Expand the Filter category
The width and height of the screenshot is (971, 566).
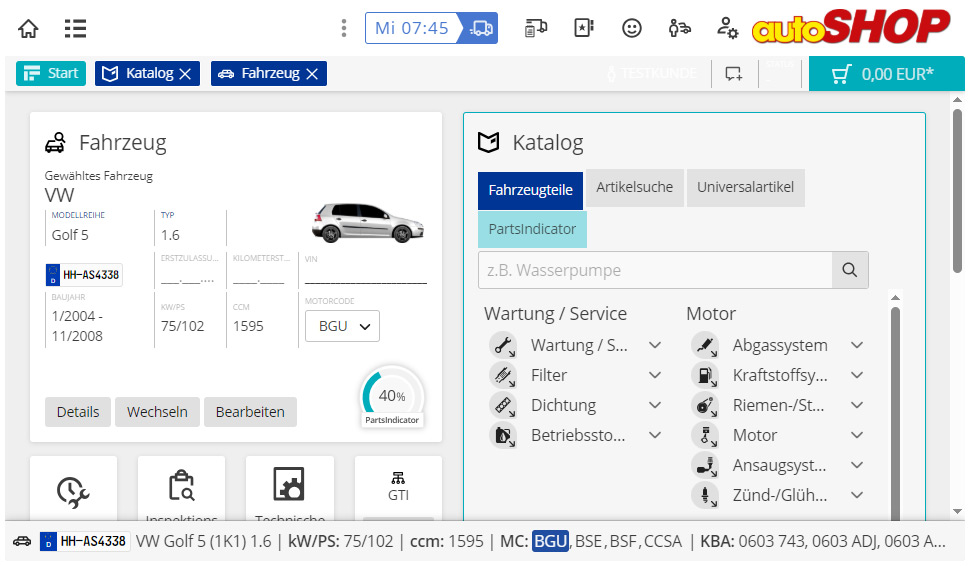click(x=655, y=375)
